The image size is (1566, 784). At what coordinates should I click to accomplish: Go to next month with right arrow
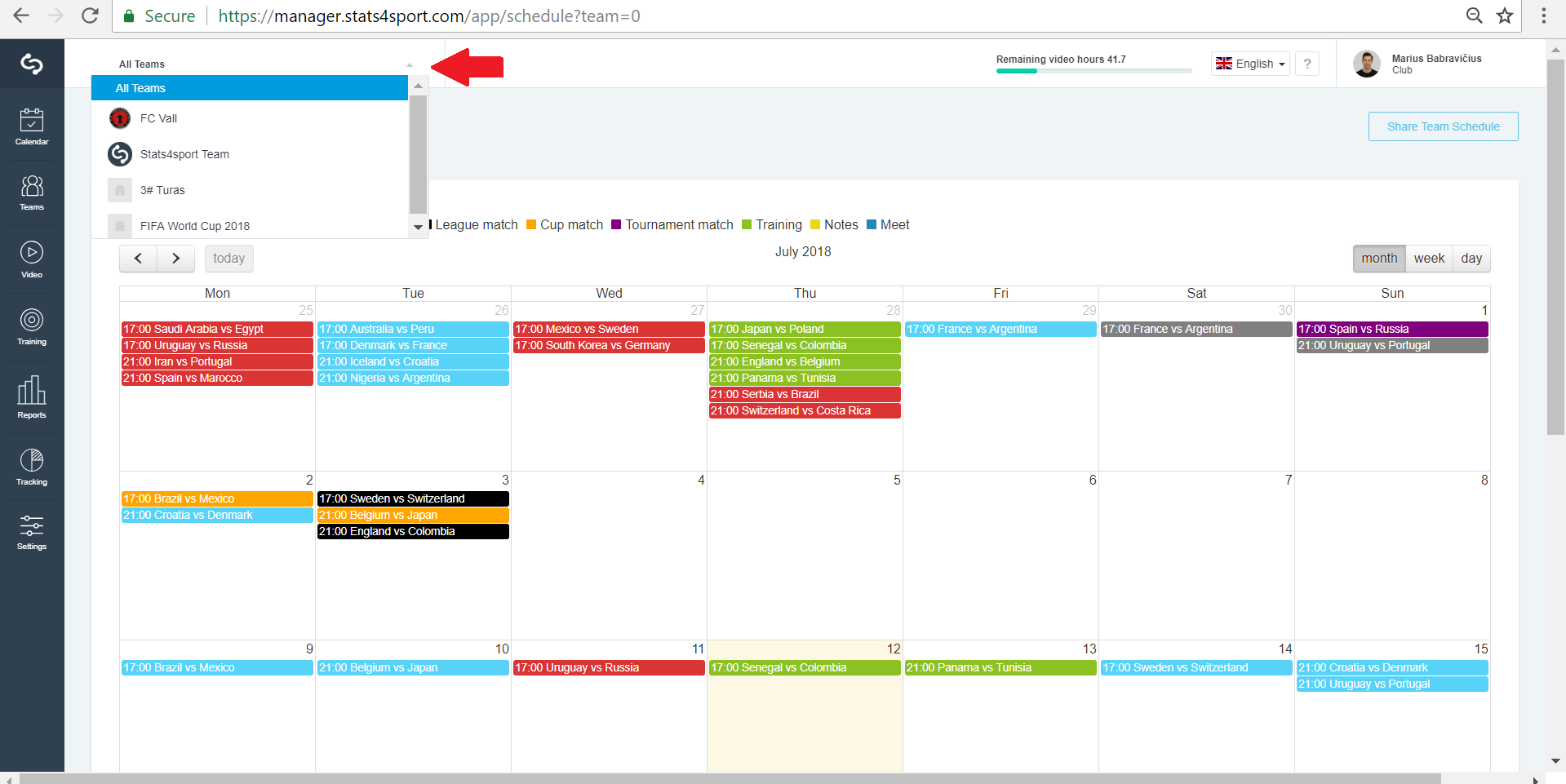(x=176, y=259)
